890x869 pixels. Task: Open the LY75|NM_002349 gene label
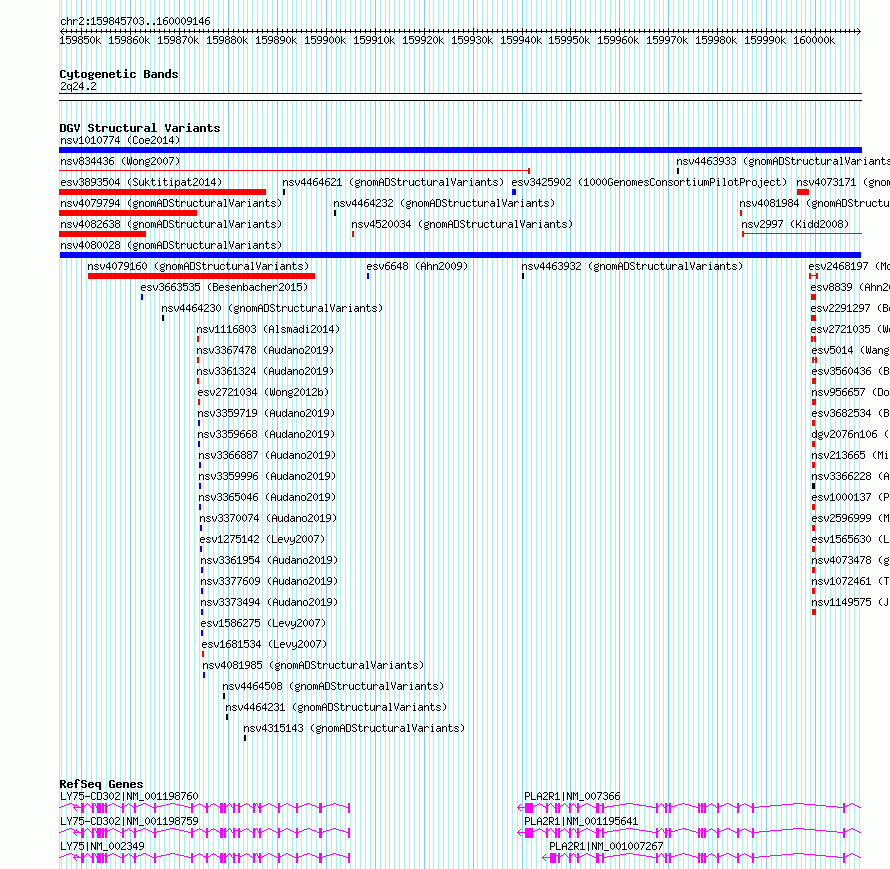[102, 846]
